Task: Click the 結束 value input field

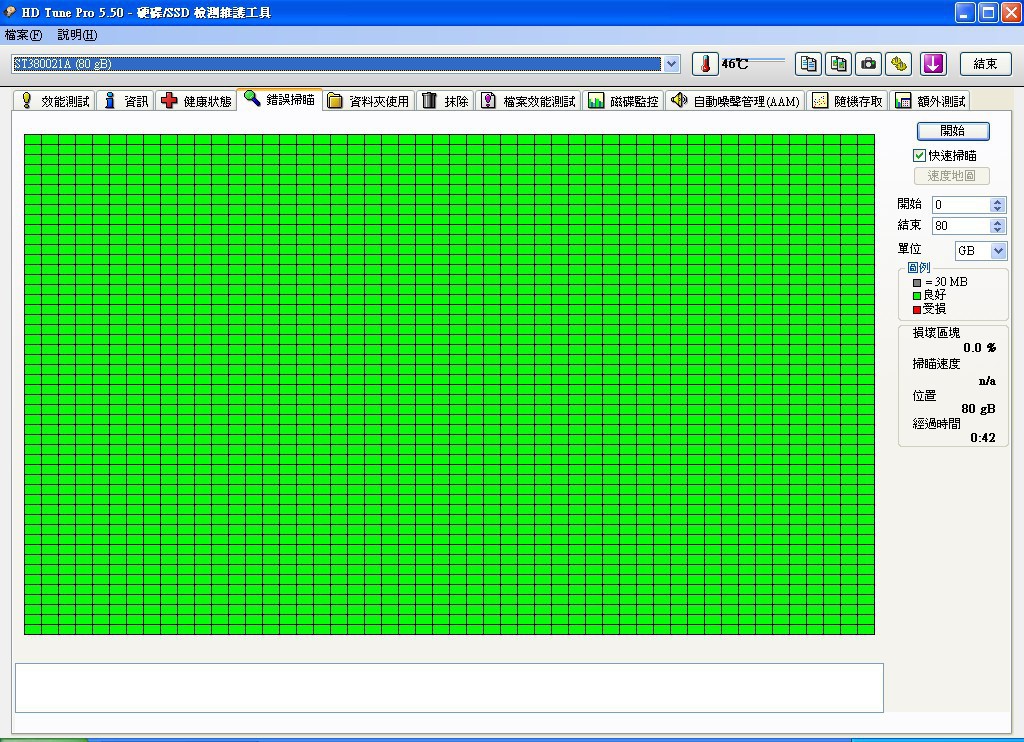Action: [961, 226]
